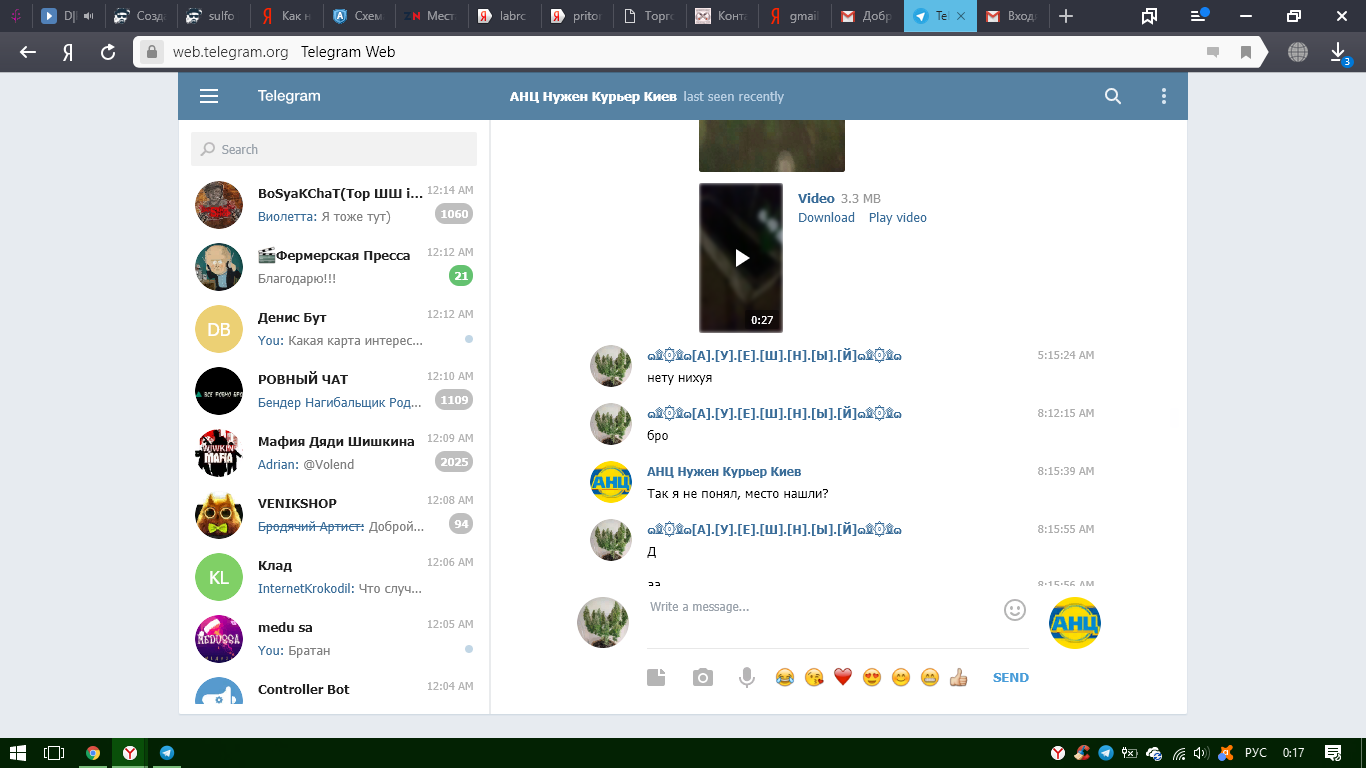Open the Windows action center notifications
Screen dimensions: 1366x768
click(x=1333, y=753)
